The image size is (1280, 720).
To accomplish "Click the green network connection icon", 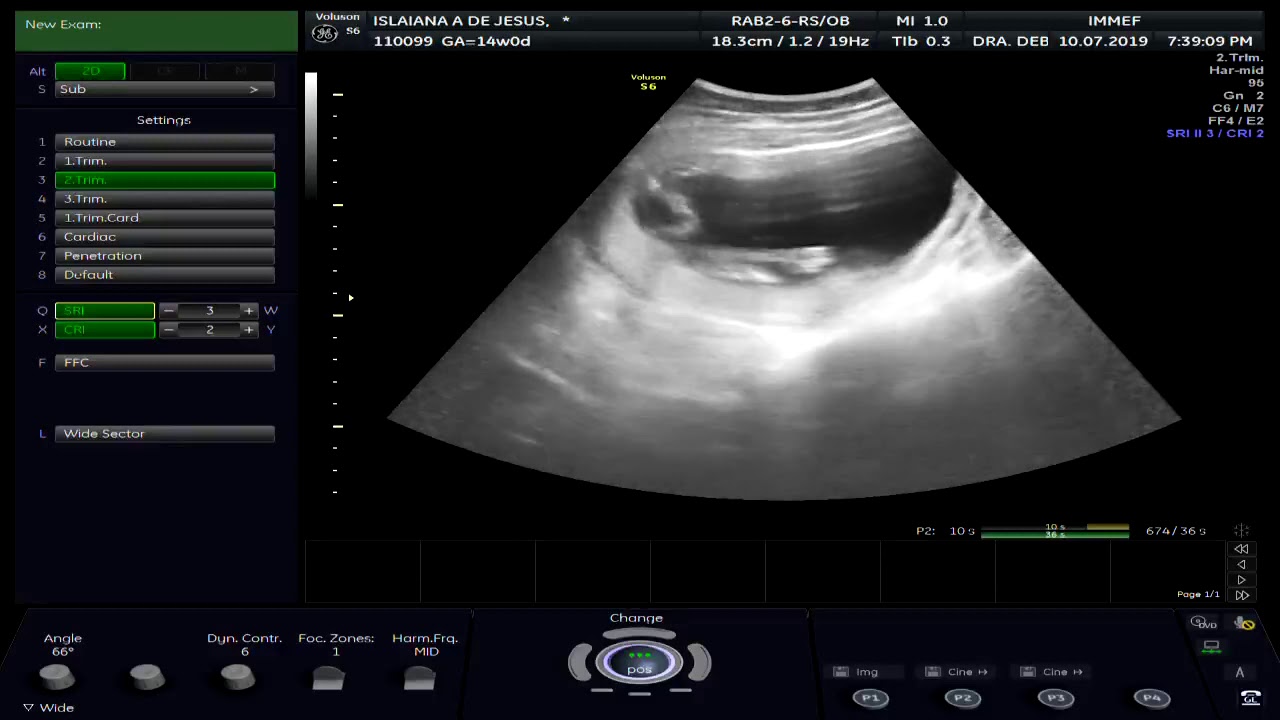I will pyautogui.click(x=1211, y=647).
